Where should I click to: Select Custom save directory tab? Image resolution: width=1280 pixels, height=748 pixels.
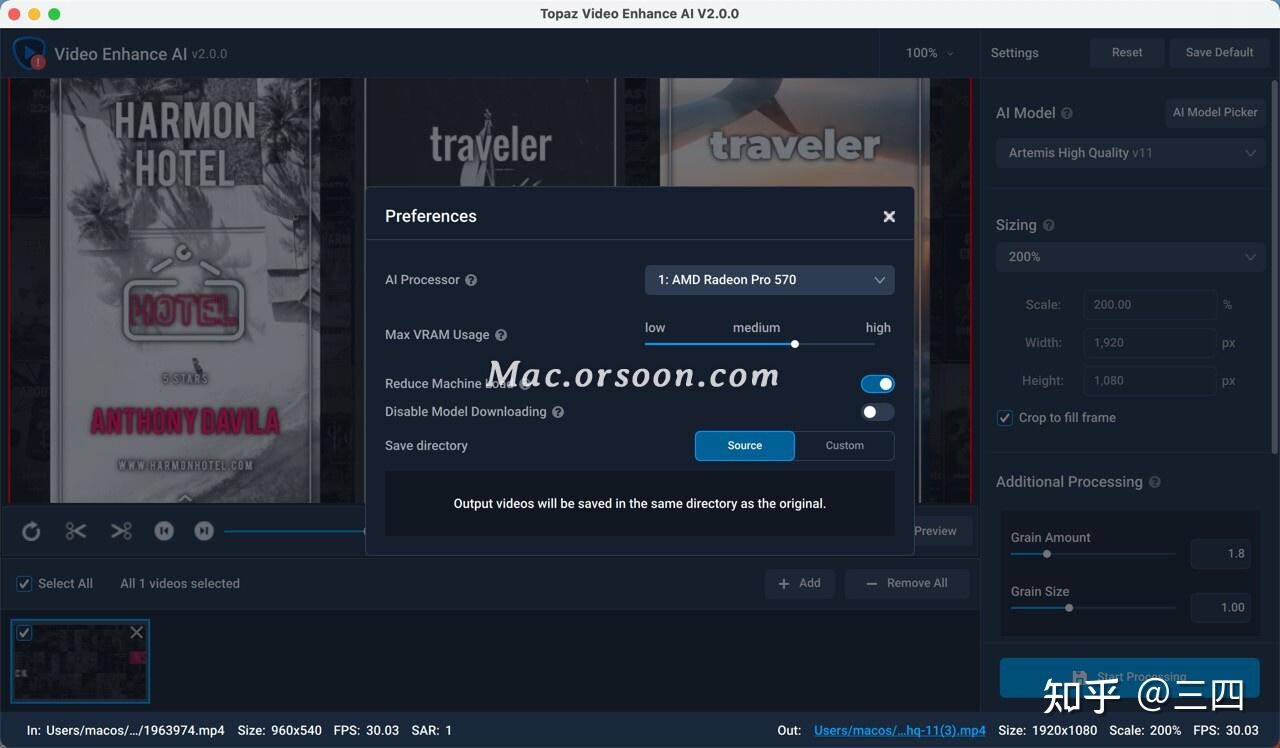pos(845,446)
